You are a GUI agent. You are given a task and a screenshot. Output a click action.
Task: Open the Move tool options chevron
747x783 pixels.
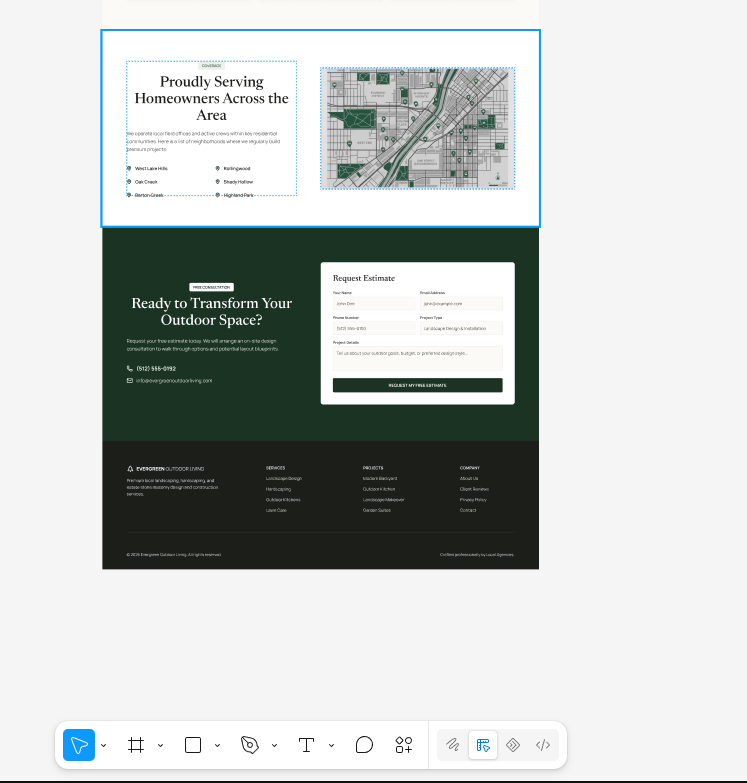103,746
